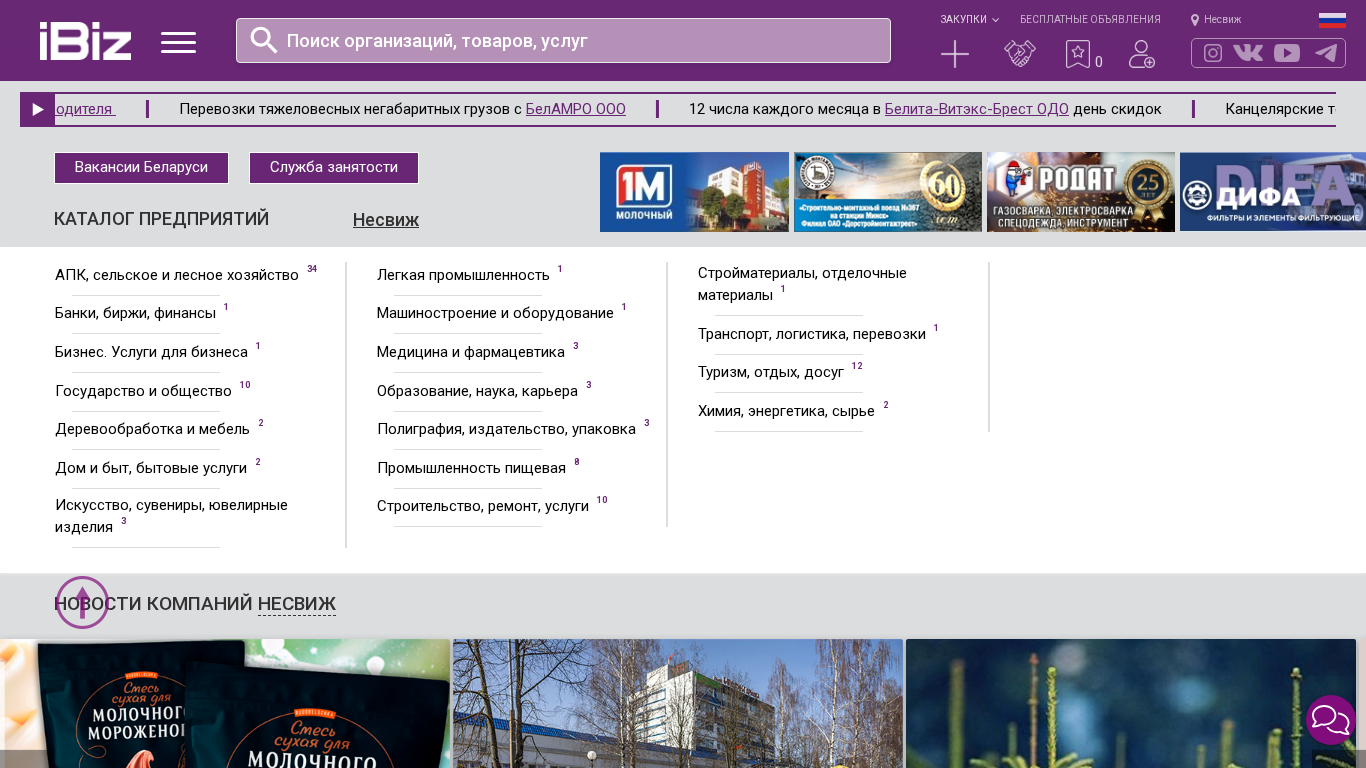Viewport: 1366px width, 768px height.
Task: Open the hamburger menu icon
Action: pos(178,42)
